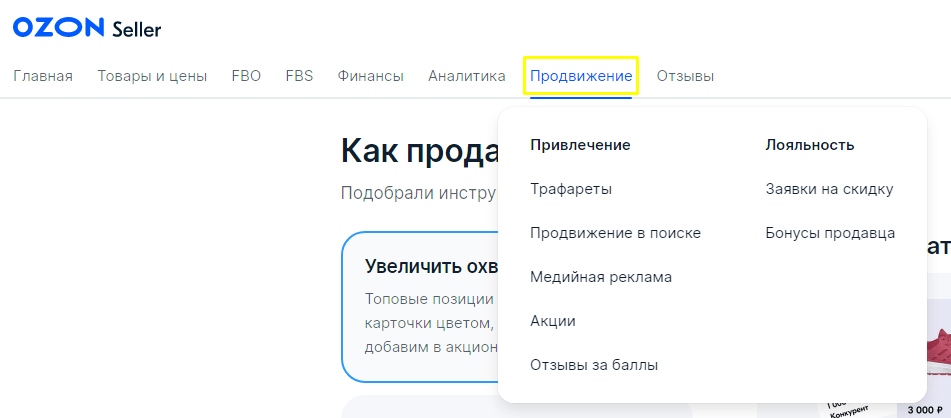The height and width of the screenshot is (418, 951).
Task: Open Заявки на скидку menu item
Action: pos(829,189)
